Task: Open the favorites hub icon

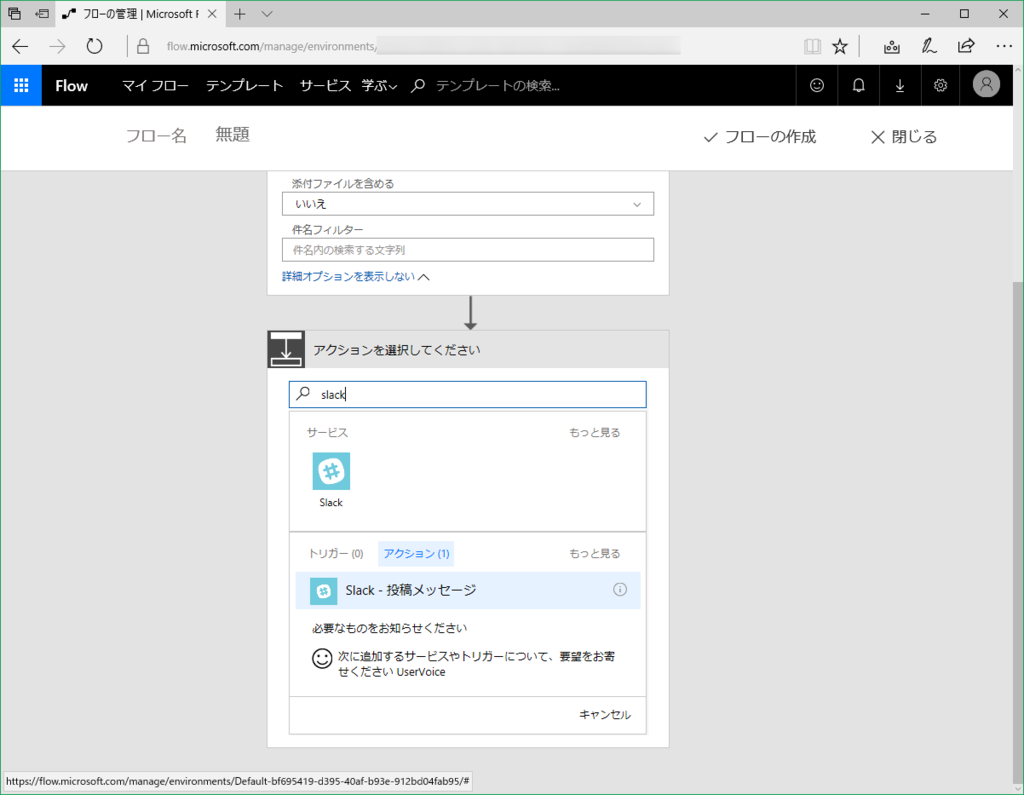Action: (x=891, y=46)
